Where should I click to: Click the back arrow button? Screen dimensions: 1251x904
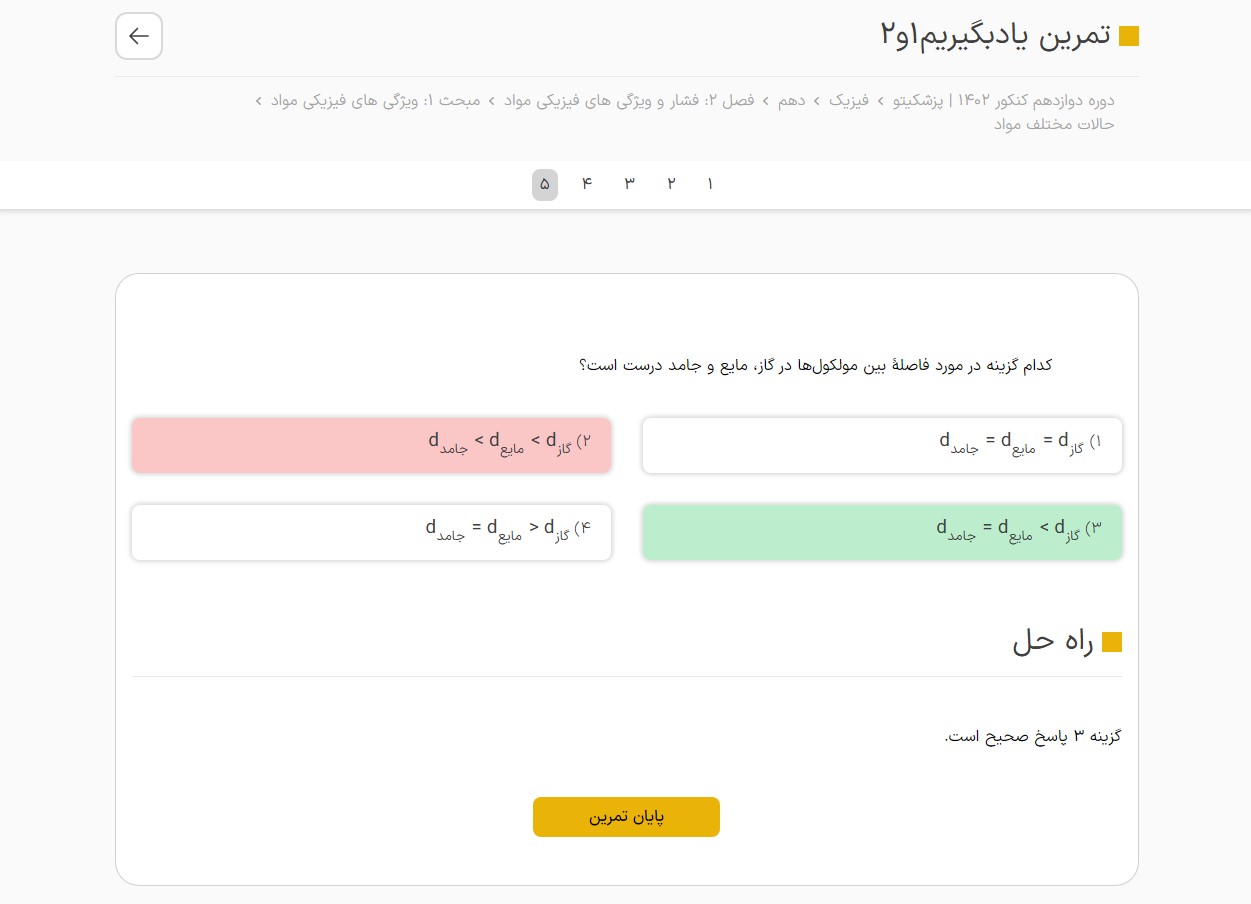tap(139, 36)
